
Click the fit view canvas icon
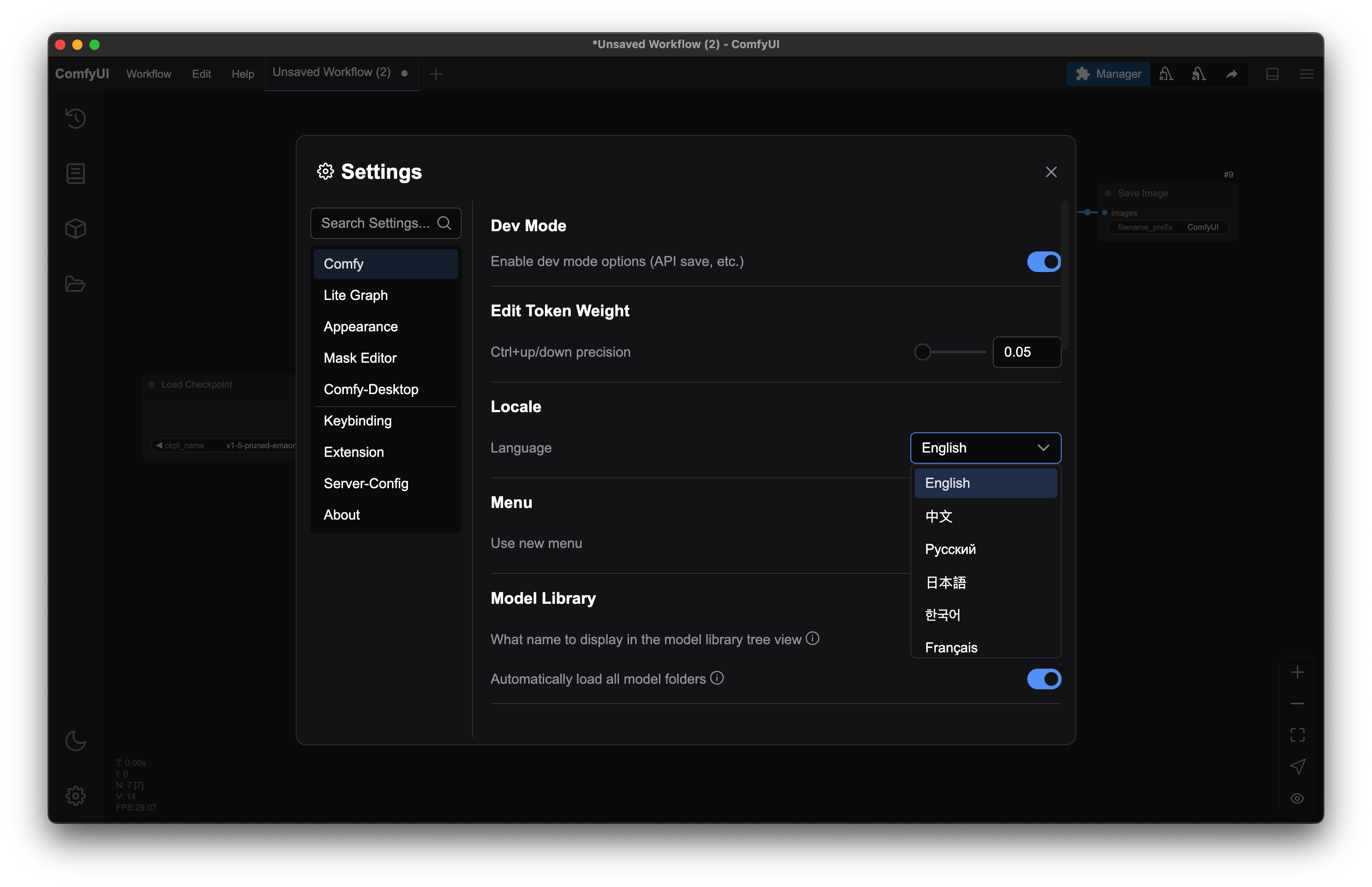pos(1297,735)
